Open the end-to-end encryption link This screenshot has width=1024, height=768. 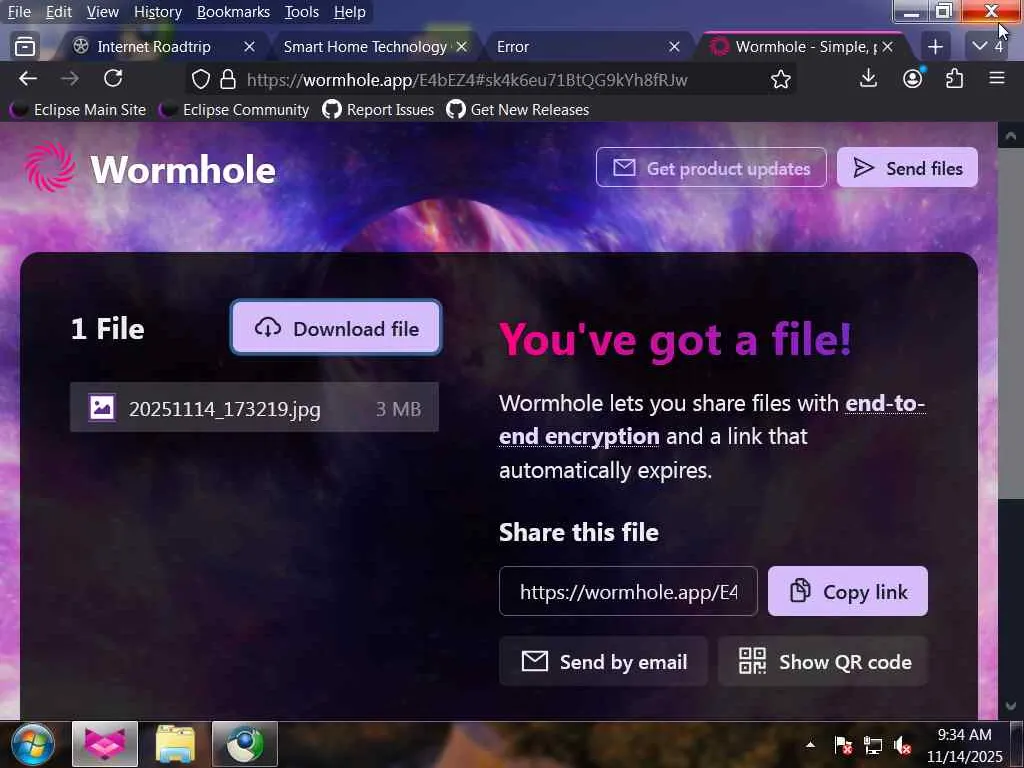pyautogui.click(x=712, y=420)
